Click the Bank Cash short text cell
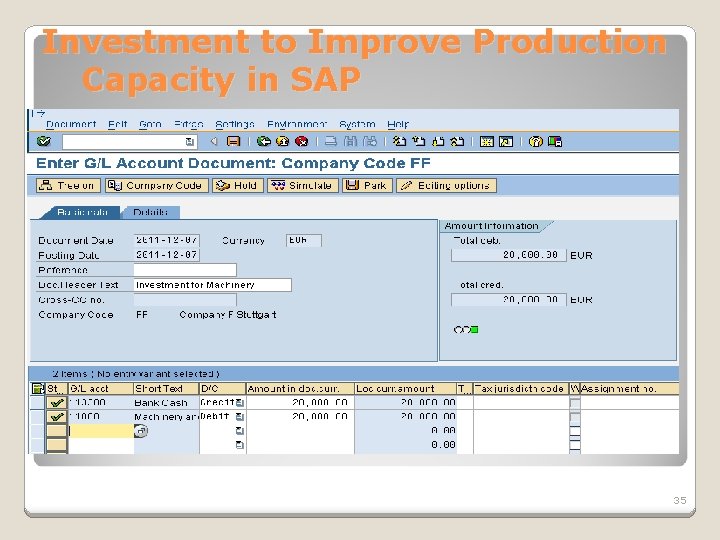Image resolution: width=720 pixels, height=540 pixels. click(x=166, y=403)
